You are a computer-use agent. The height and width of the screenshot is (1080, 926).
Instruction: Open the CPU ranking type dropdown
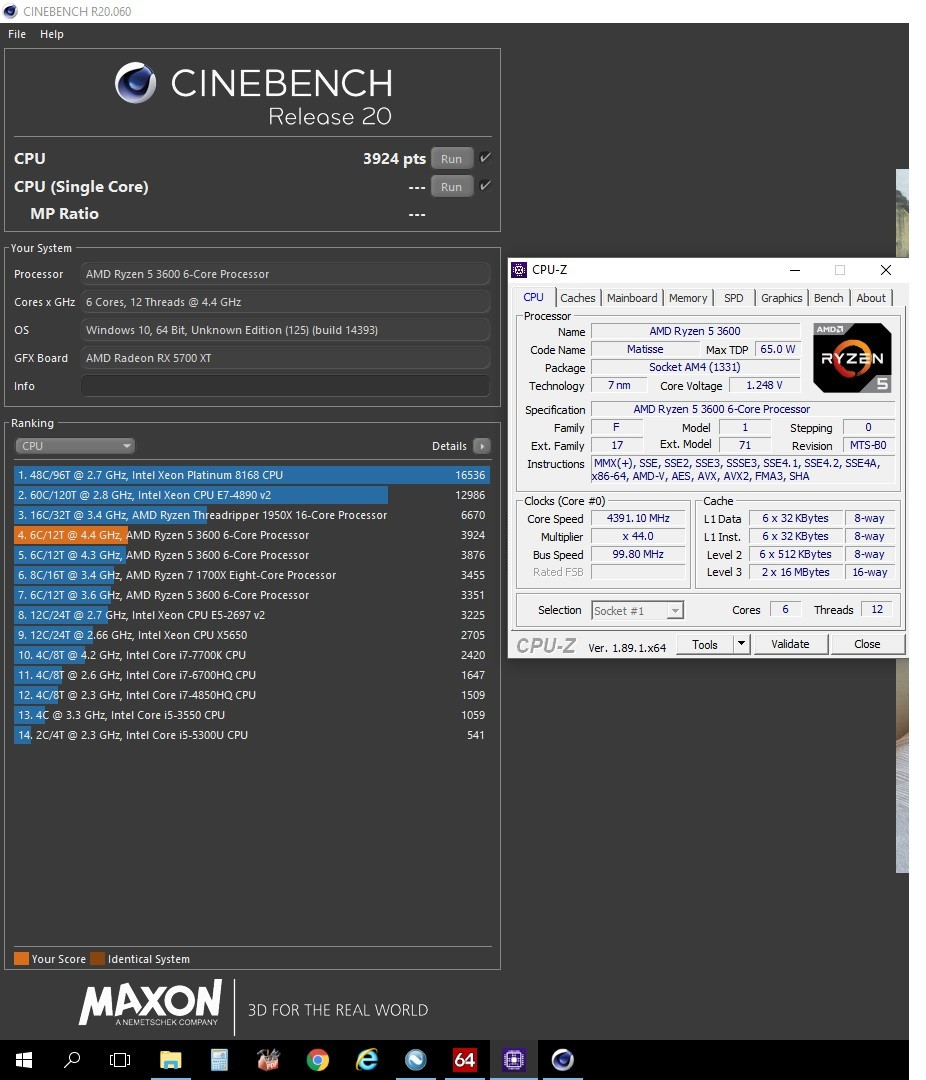(74, 446)
